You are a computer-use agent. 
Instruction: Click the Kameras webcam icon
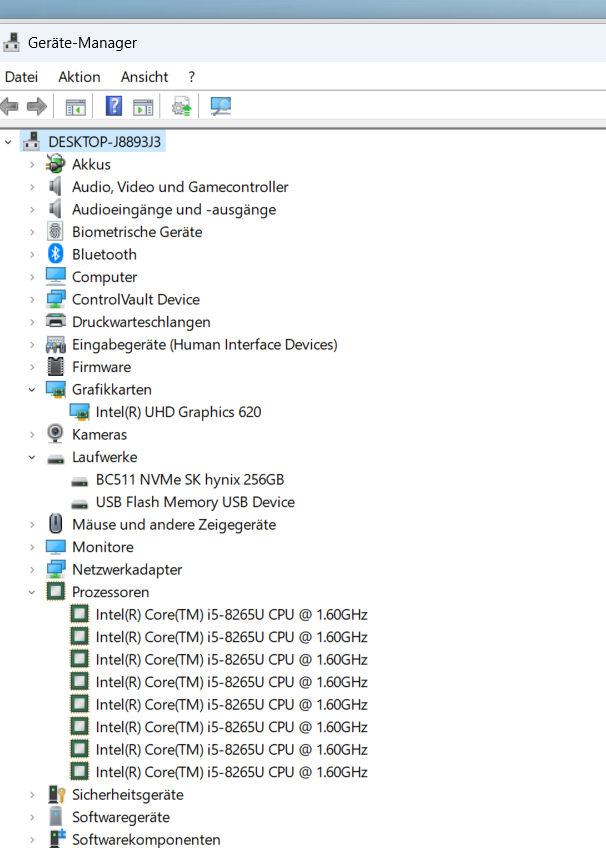tap(55, 434)
